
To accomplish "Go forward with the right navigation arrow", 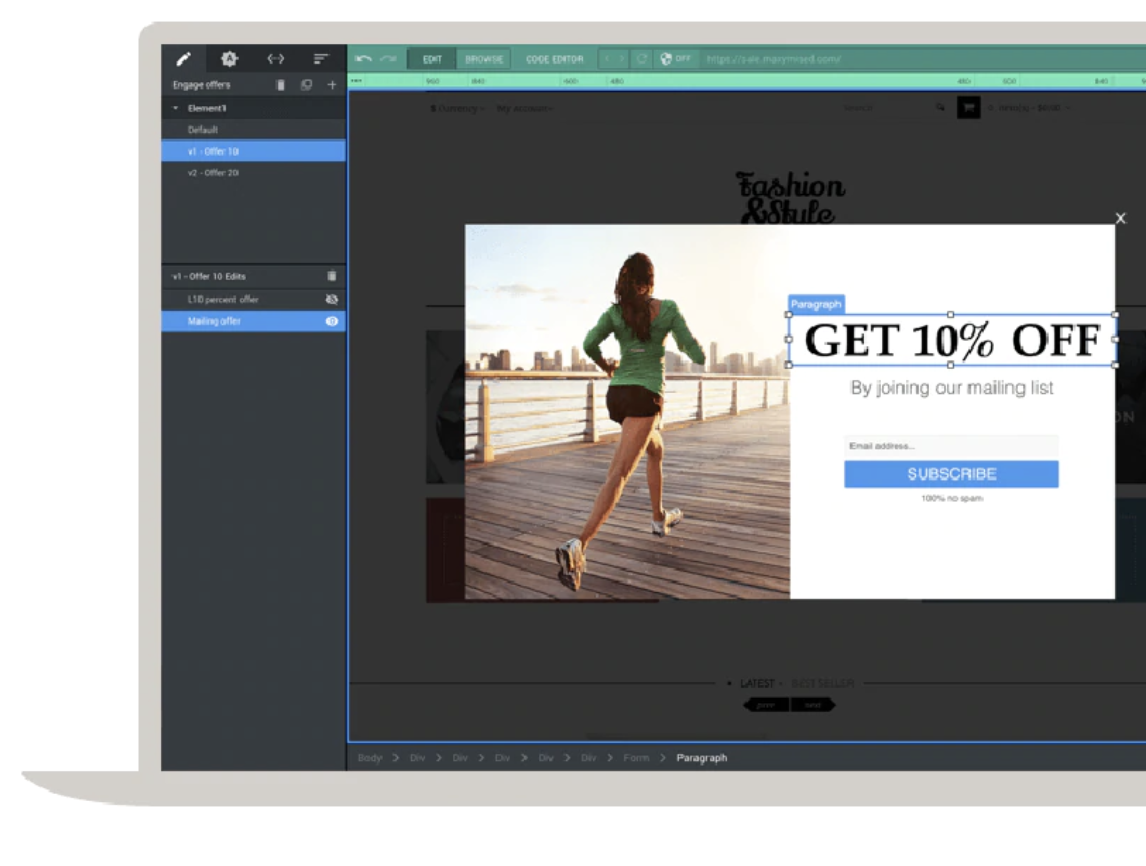I will [622, 58].
